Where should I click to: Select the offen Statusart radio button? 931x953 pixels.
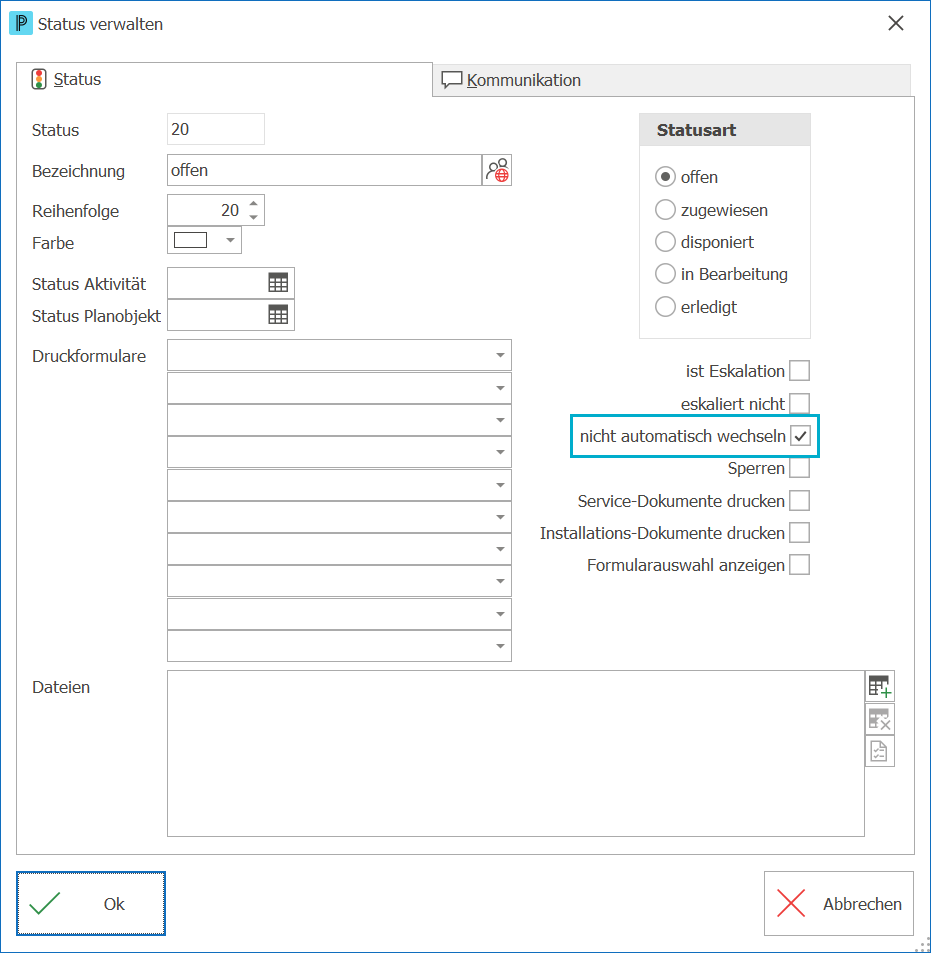665,177
